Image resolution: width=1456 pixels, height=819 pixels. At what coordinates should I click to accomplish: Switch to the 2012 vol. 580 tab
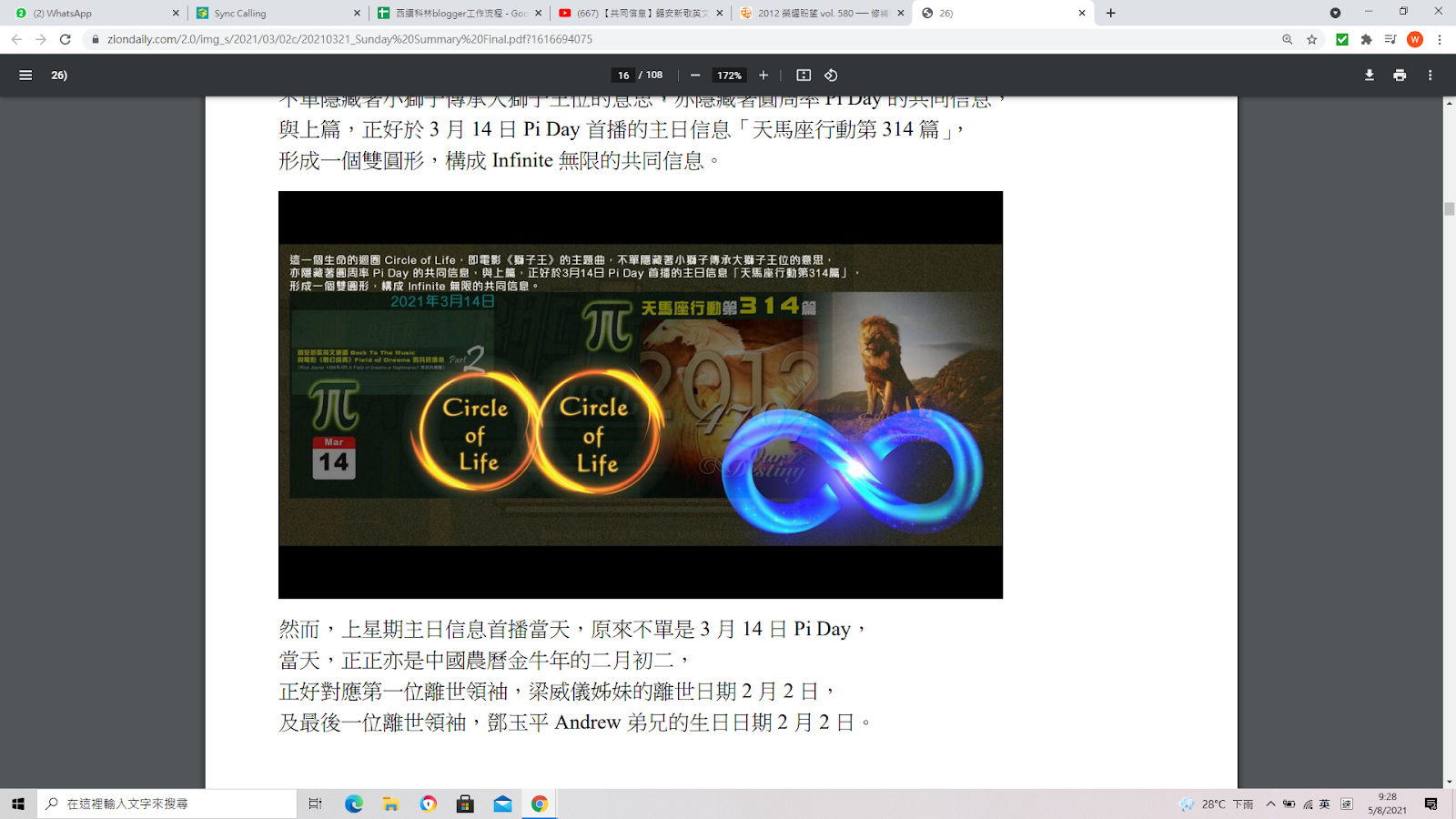click(822, 13)
